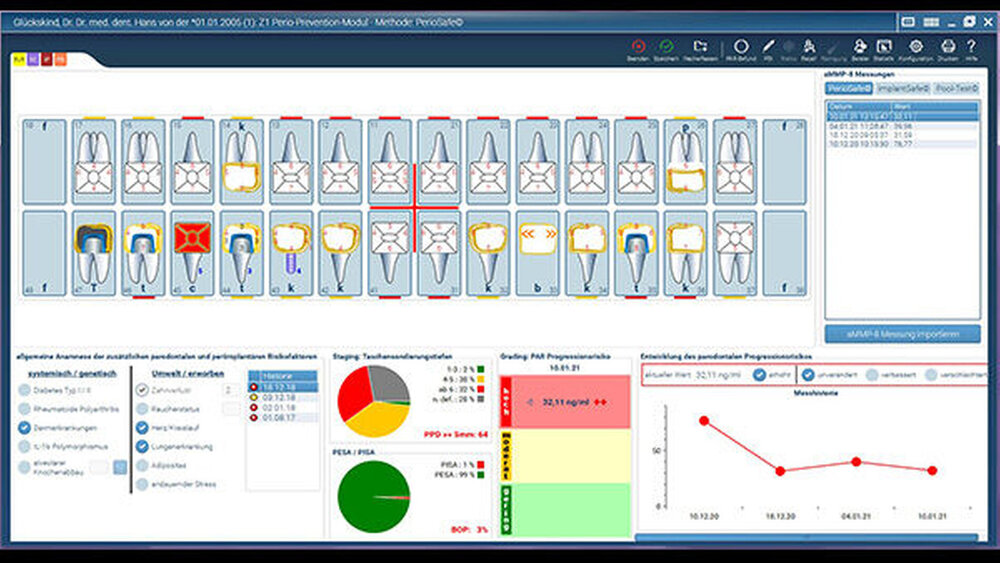Click aMMP-8 Messung importieren button

click(903, 333)
